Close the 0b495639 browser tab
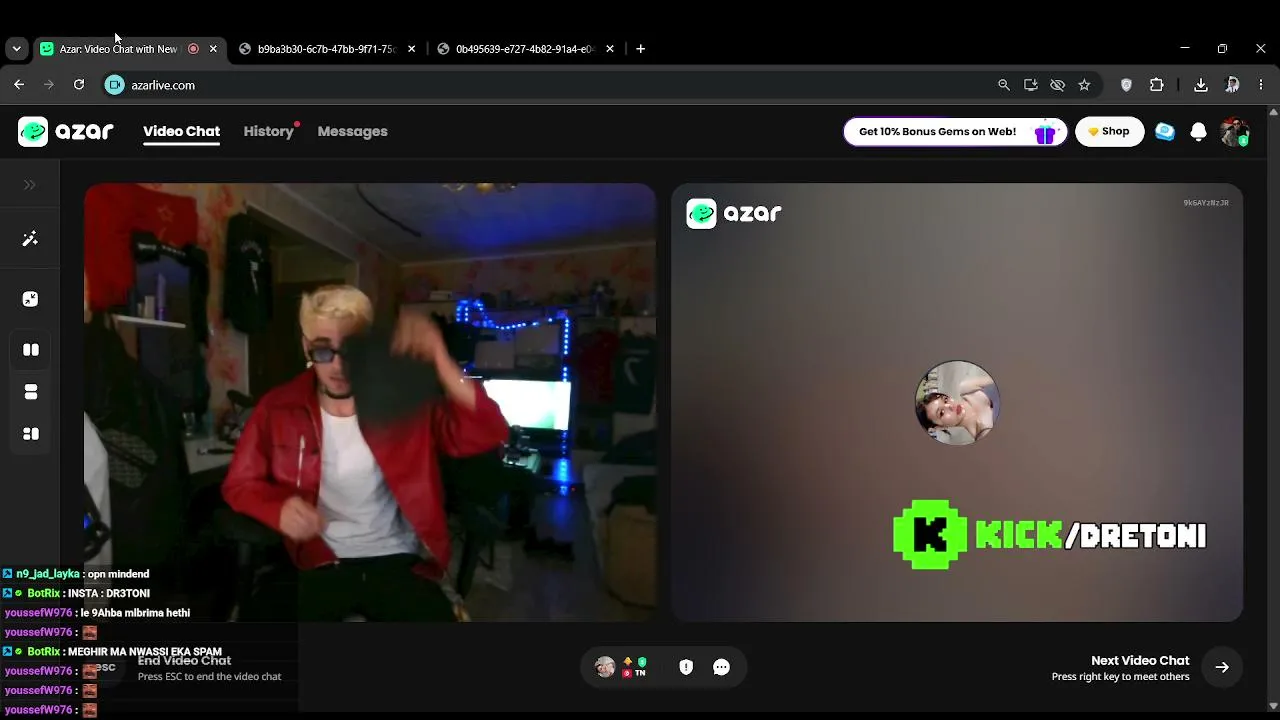1280x720 pixels. [610, 49]
